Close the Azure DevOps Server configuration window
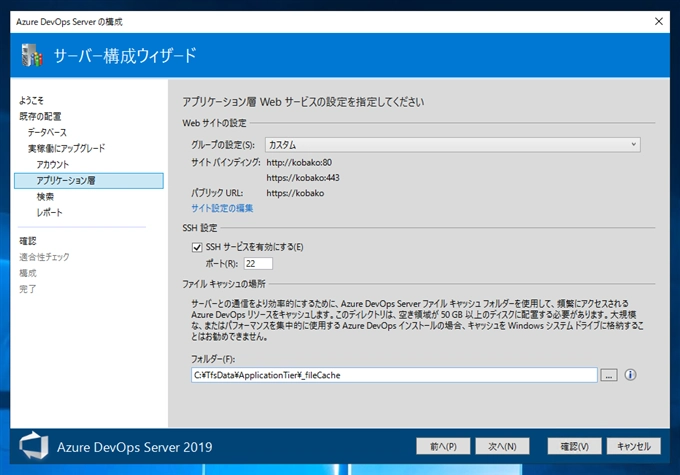Viewport: 680px width, 475px height. [658, 21]
